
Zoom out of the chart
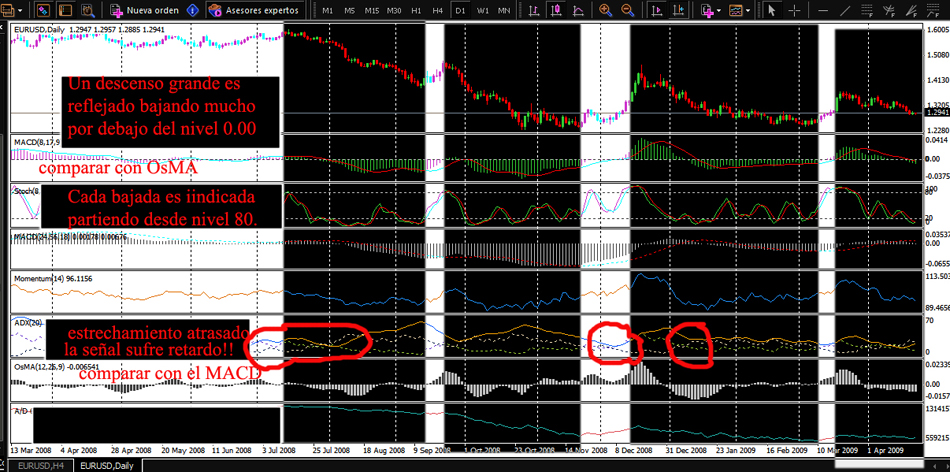(627, 10)
